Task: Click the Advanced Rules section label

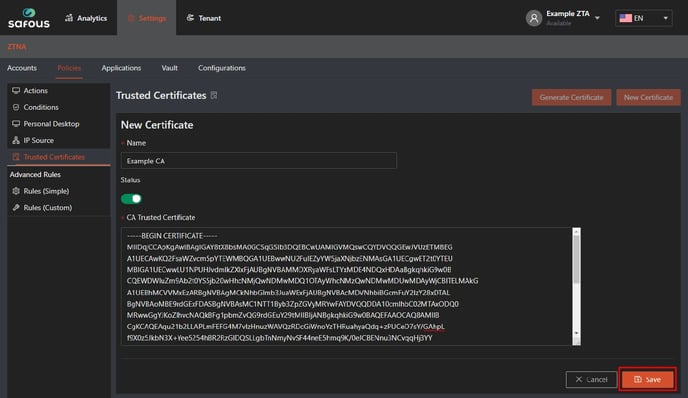Action: pyautogui.click(x=35, y=174)
